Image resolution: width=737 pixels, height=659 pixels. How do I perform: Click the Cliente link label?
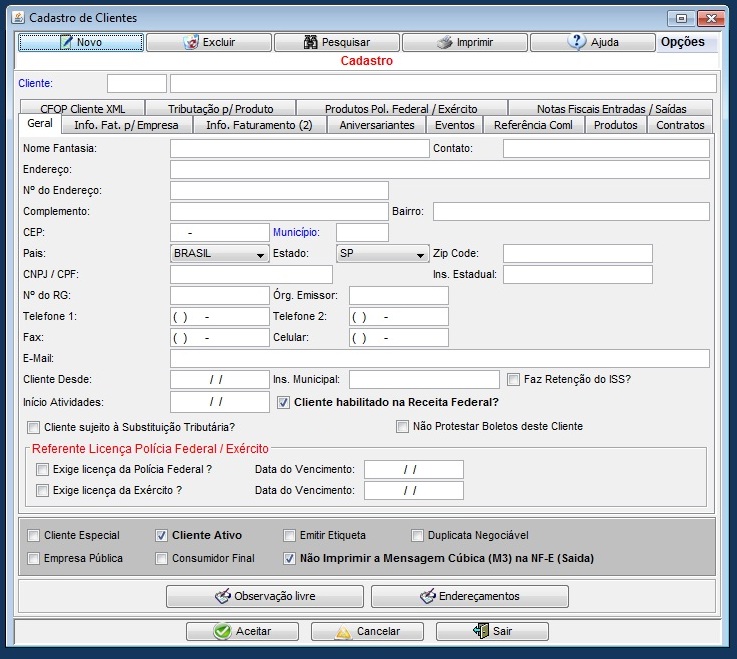pyautogui.click(x=35, y=83)
